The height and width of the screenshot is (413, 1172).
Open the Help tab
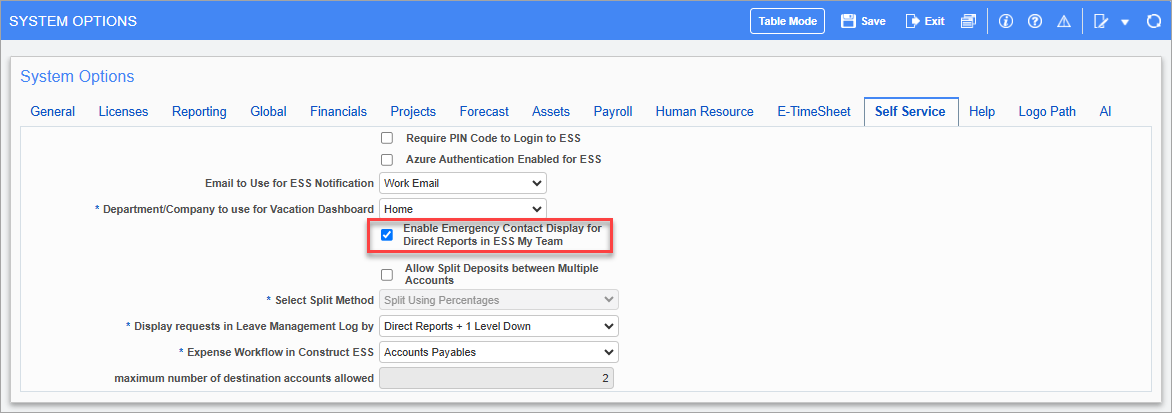click(x=982, y=111)
